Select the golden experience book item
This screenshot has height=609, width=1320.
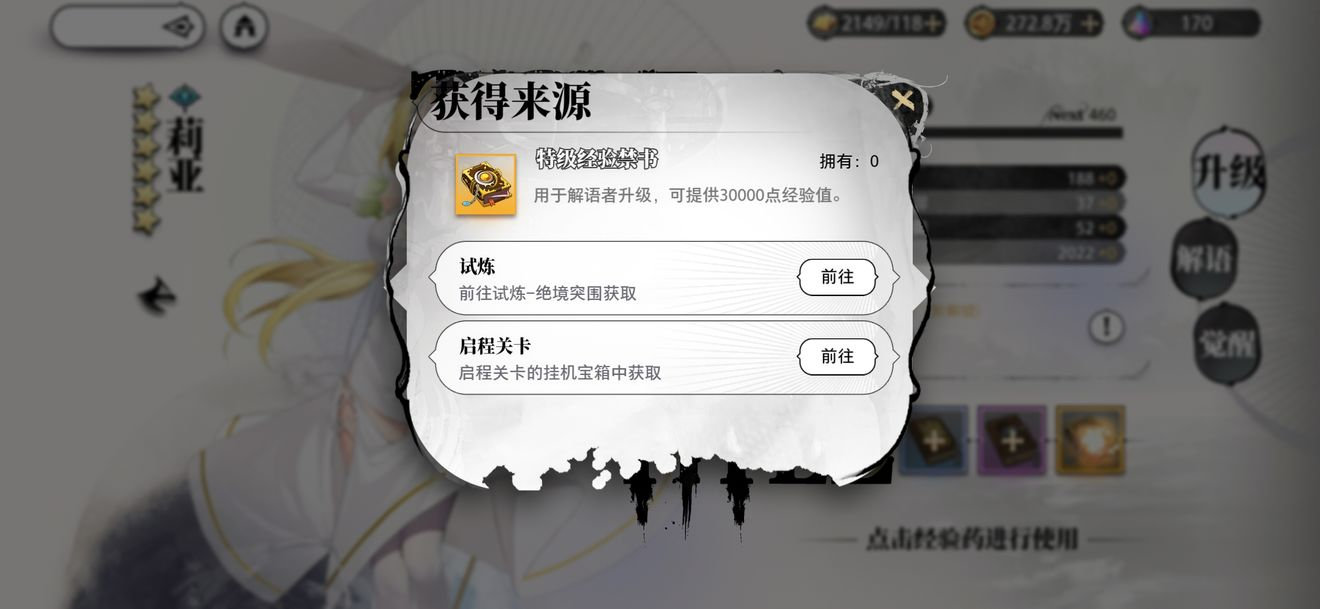[x=1090, y=440]
